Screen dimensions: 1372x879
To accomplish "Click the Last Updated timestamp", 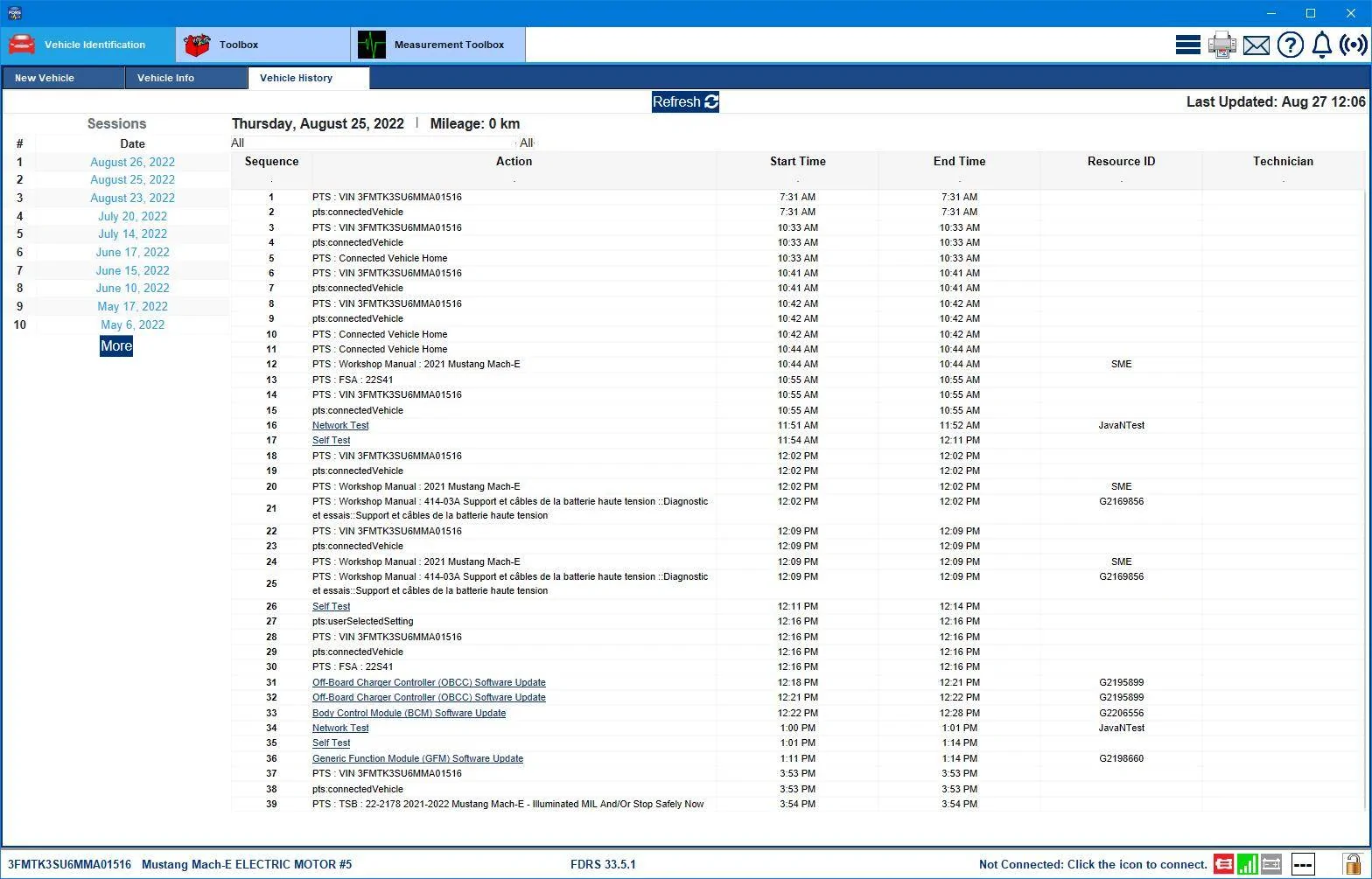I will [1276, 101].
